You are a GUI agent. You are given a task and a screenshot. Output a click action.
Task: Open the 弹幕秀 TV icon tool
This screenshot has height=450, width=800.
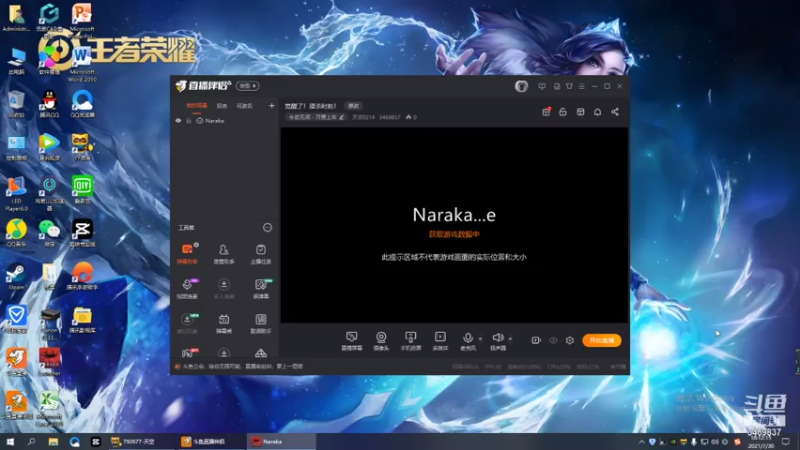[223, 323]
